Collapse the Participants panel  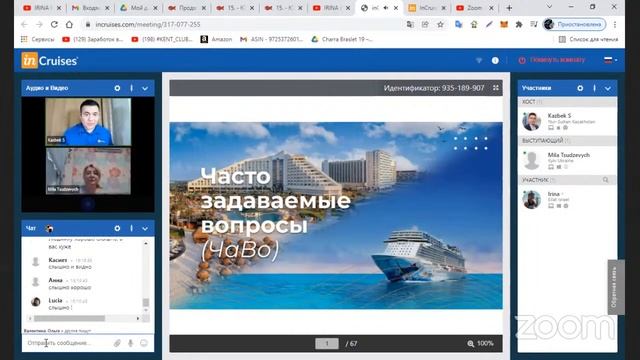608,89
